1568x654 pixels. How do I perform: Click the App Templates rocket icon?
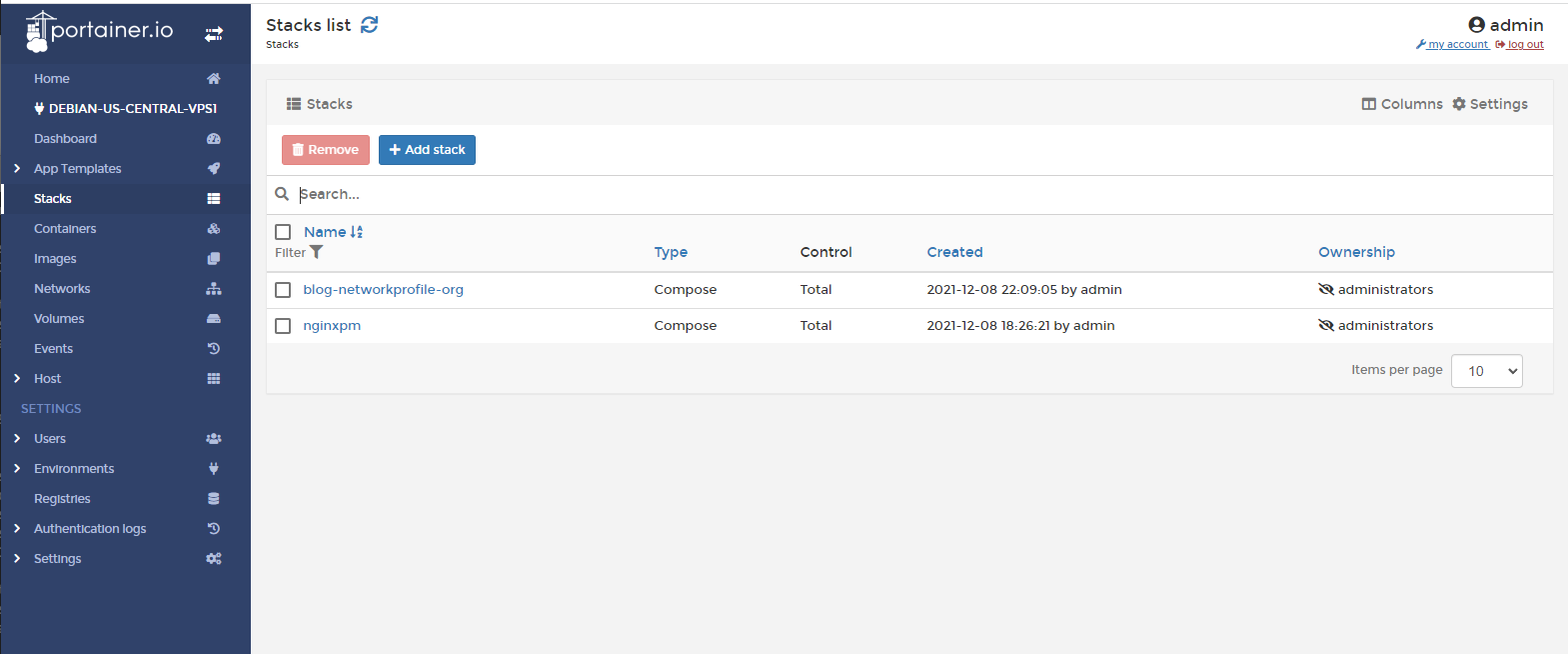tap(214, 169)
